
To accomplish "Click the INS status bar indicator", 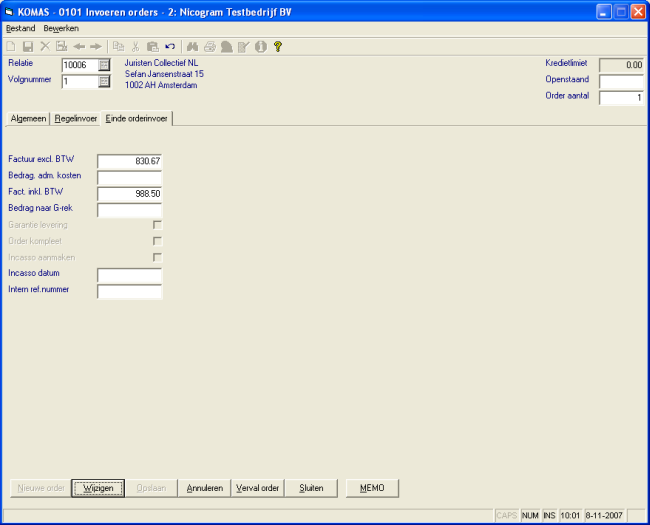I will [x=549, y=515].
